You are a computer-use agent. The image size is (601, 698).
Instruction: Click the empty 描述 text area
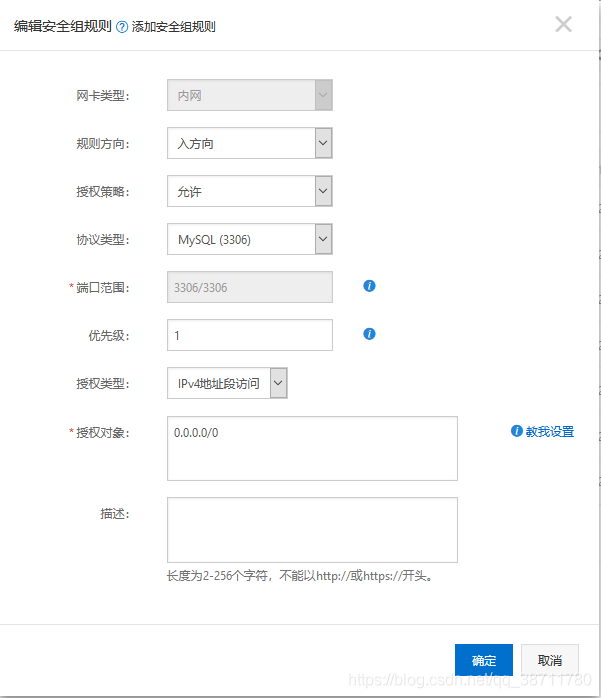pos(312,530)
